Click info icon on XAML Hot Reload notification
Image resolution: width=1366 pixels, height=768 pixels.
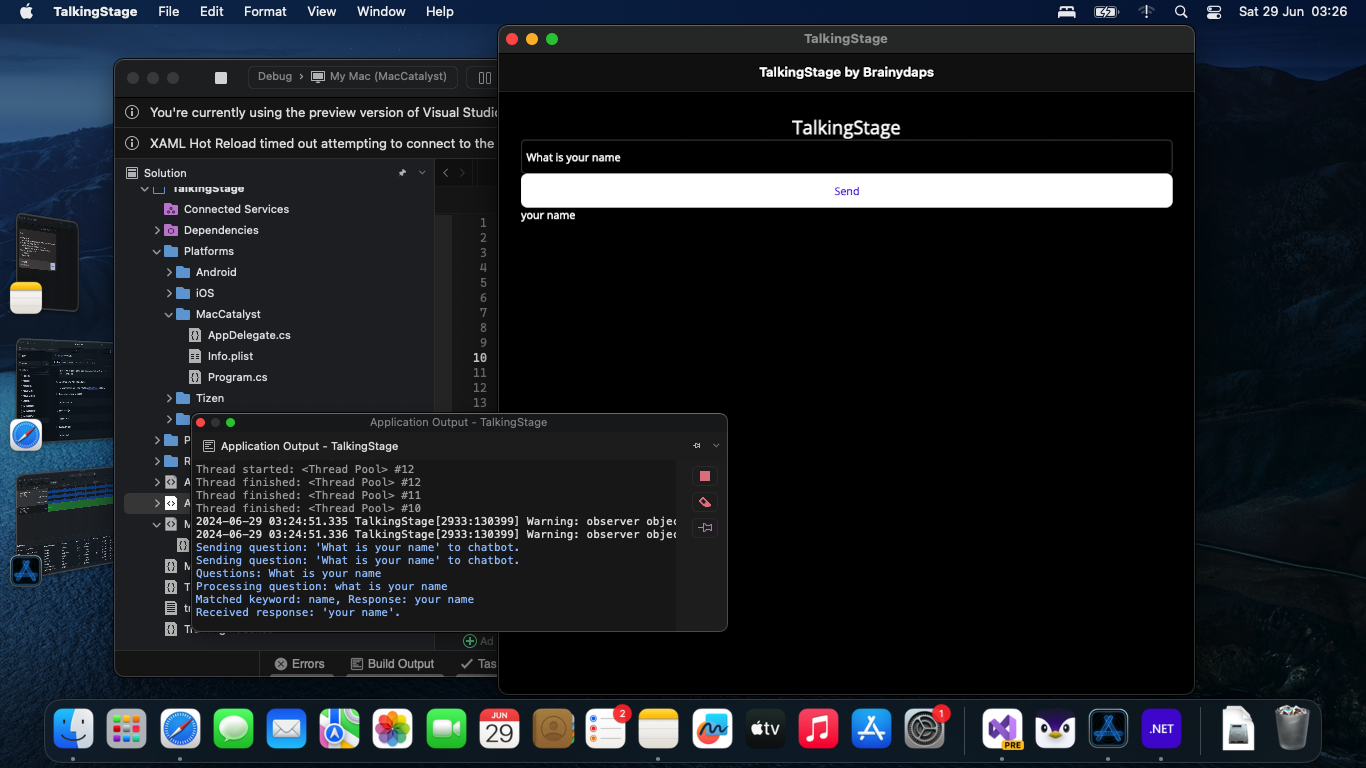click(132, 143)
